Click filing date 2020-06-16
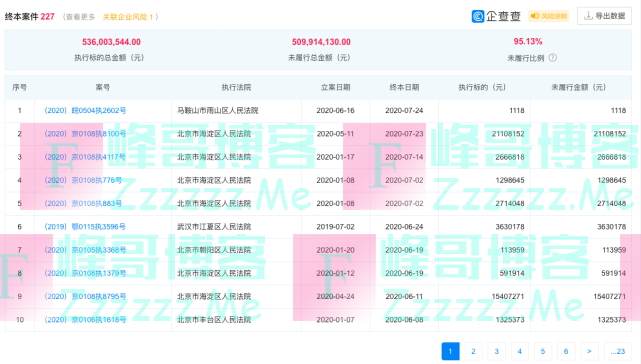This screenshot has width=641, height=364. pyautogui.click(x=335, y=110)
